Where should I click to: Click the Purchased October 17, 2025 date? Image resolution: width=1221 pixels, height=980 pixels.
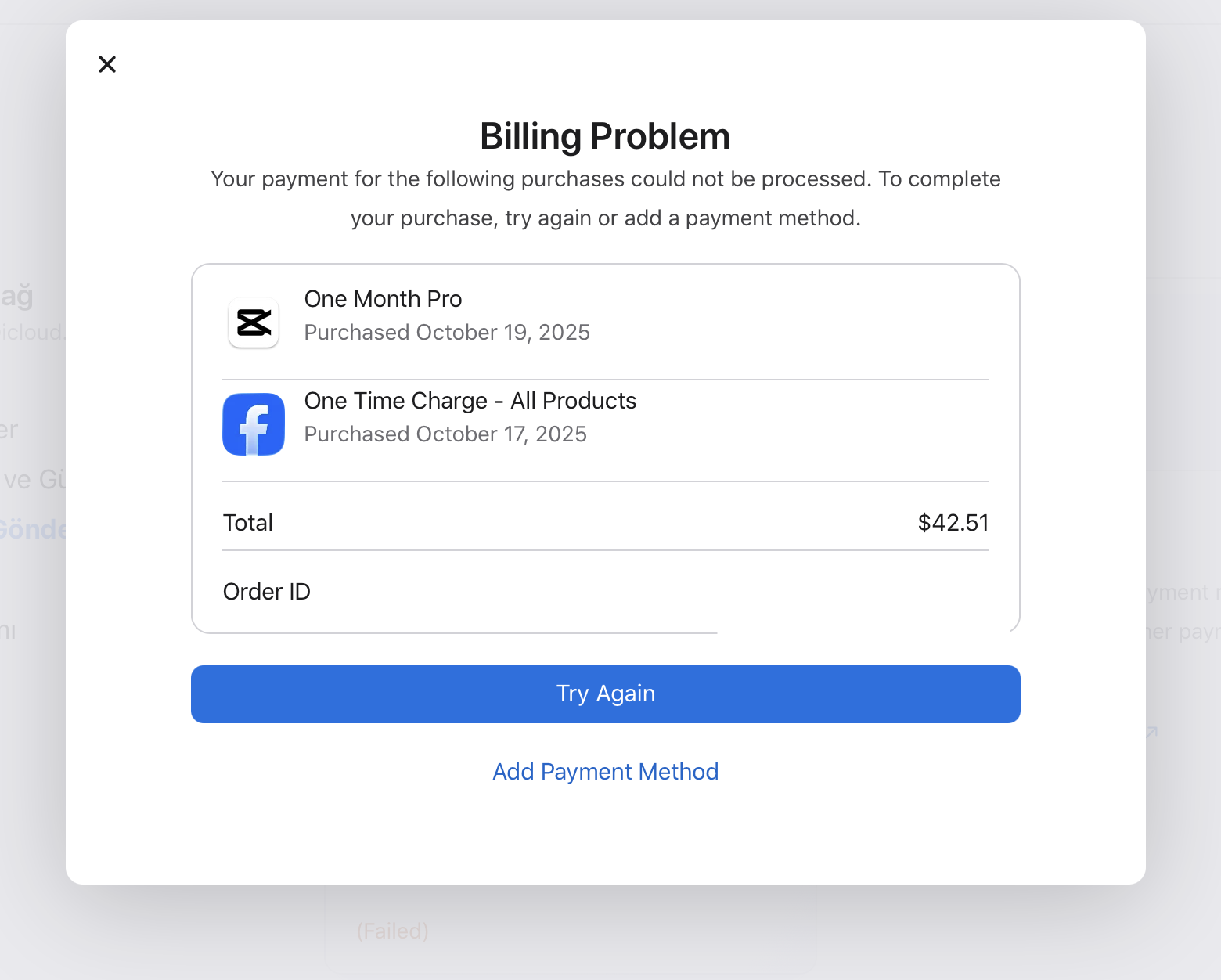click(445, 434)
